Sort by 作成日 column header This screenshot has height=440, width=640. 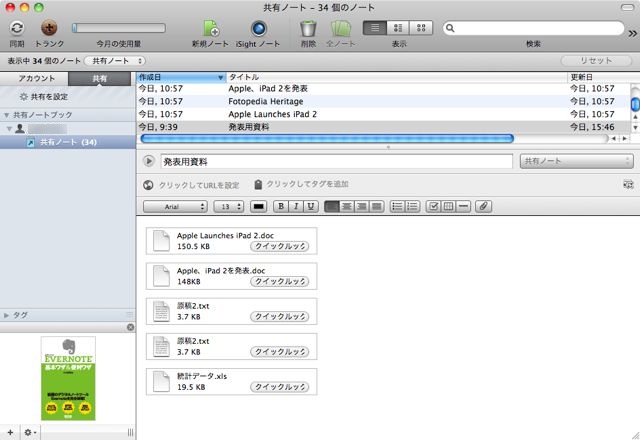pos(181,77)
